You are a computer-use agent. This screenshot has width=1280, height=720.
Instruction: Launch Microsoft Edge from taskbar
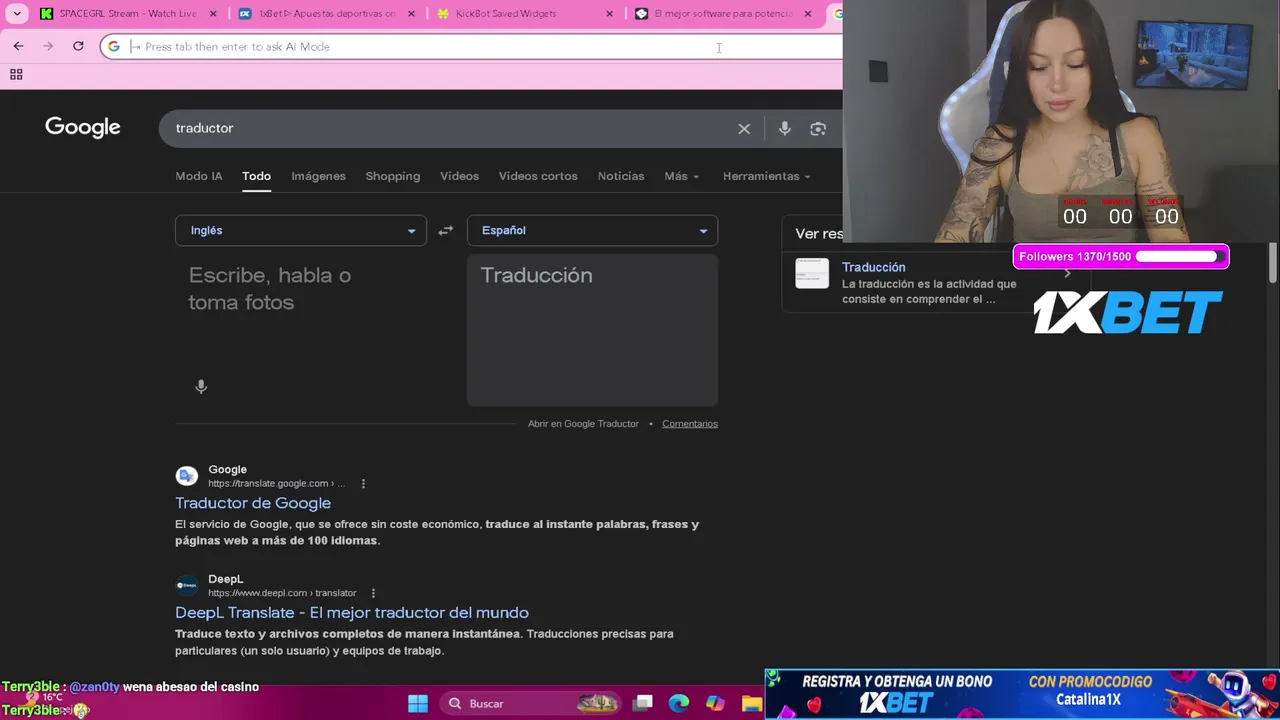pos(679,703)
